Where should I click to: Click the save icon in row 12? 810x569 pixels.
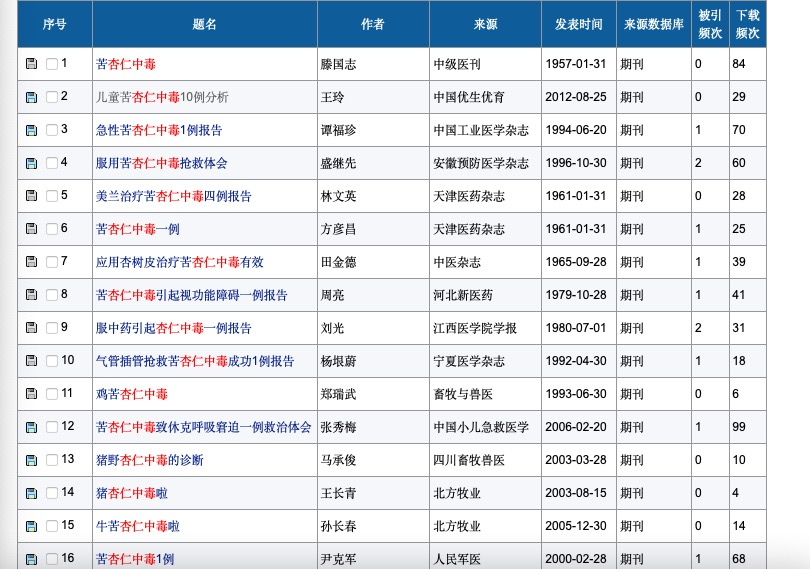coord(32,427)
